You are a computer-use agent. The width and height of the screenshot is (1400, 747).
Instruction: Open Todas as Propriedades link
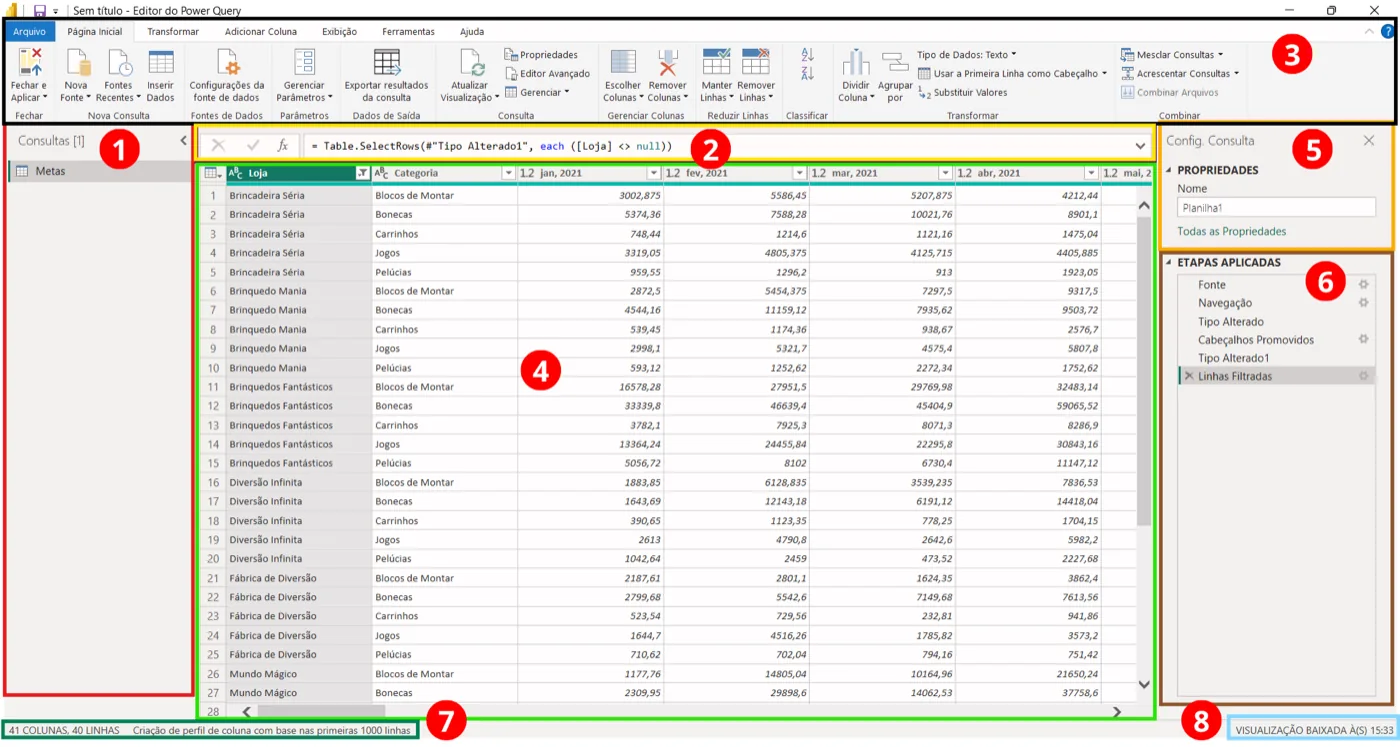[1232, 231]
